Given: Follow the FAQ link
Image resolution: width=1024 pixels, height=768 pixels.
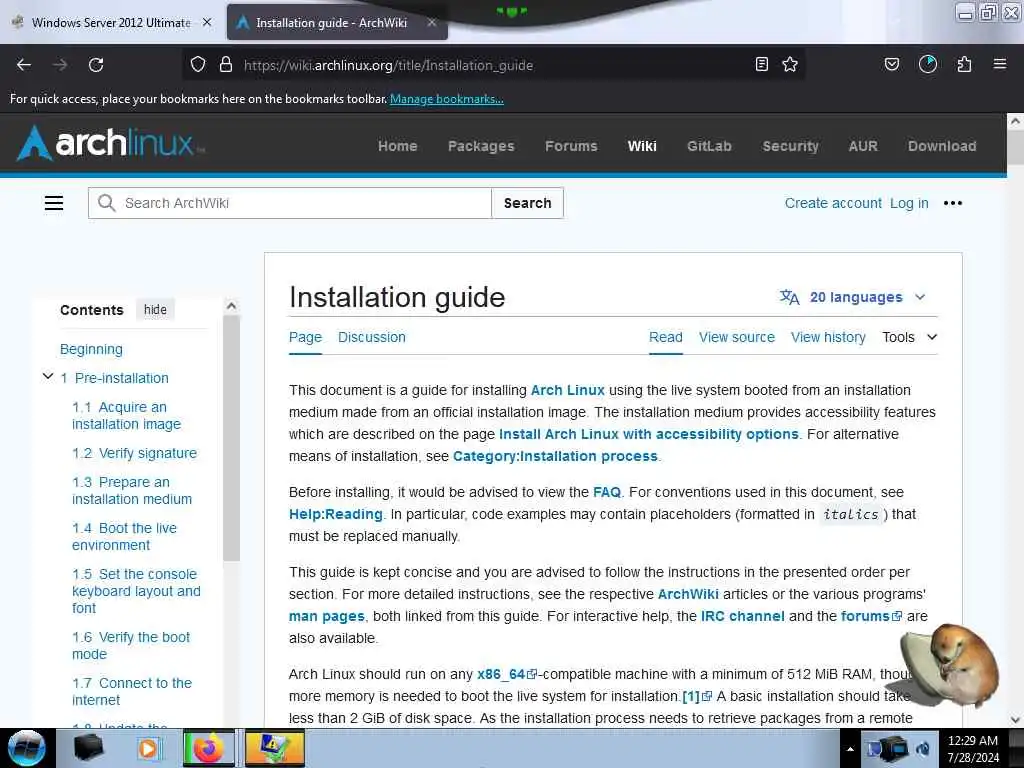Looking at the screenshot, I should click(607, 492).
